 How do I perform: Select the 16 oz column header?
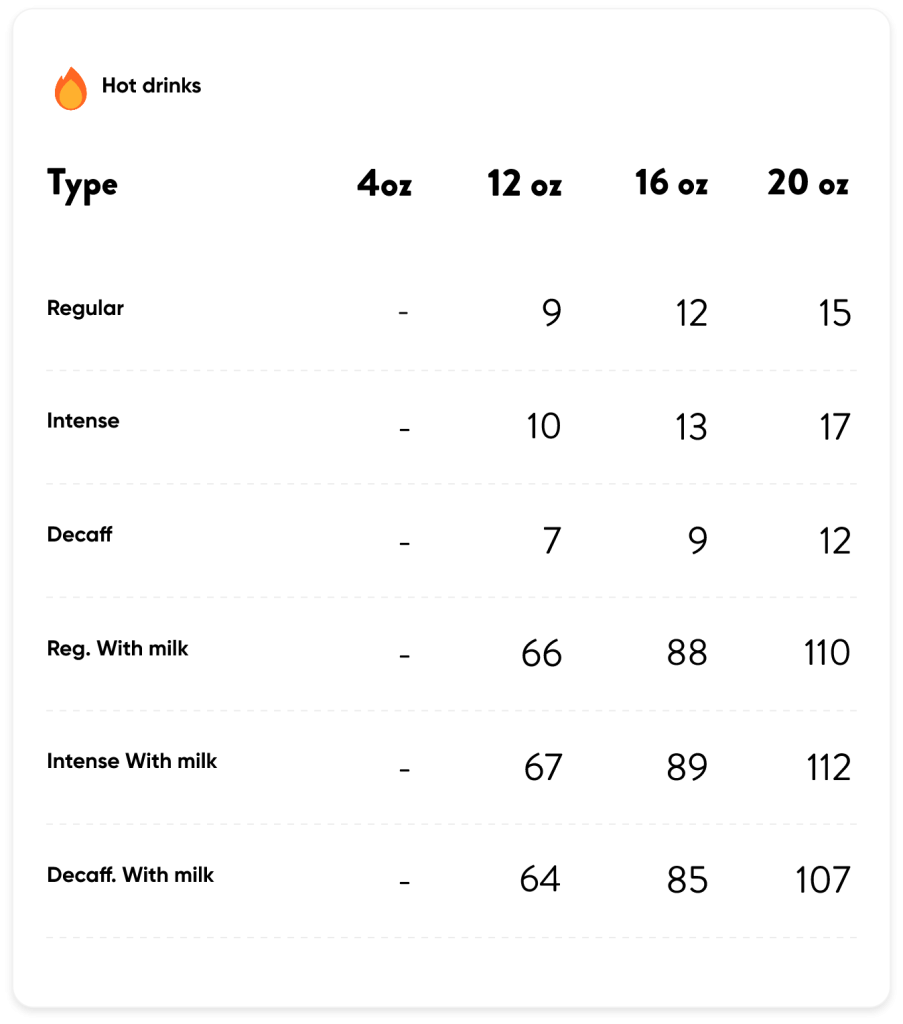coord(671,182)
